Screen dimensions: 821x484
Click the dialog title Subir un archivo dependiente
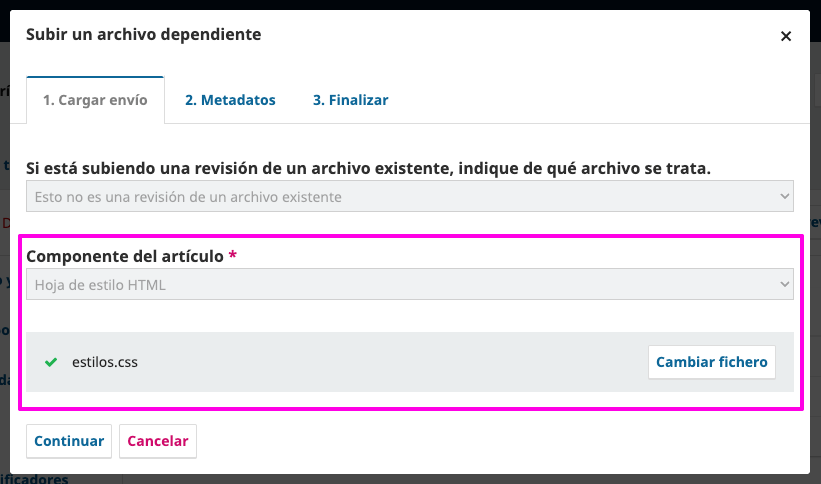click(143, 35)
